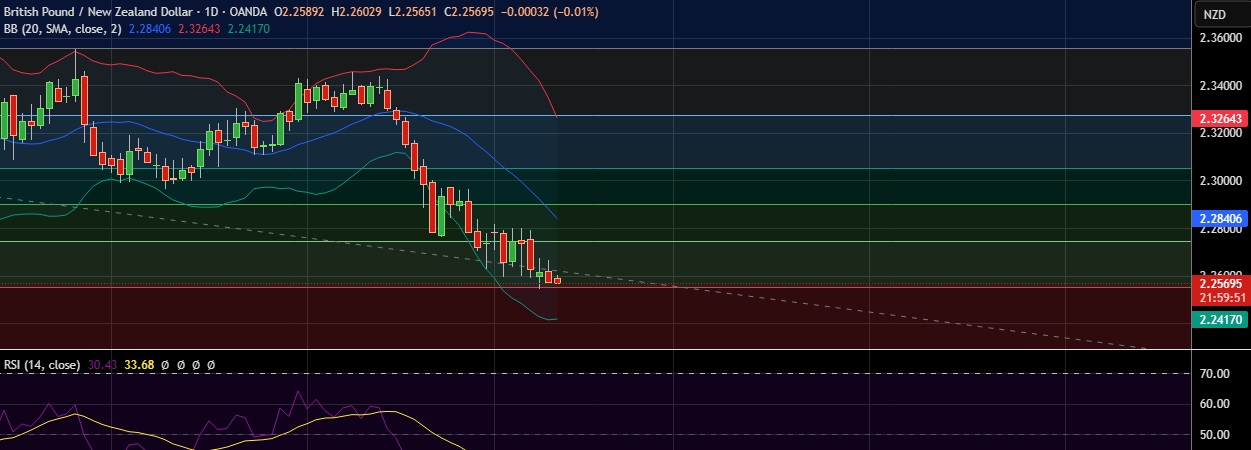This screenshot has width=1251, height=450.
Task: Click the RSI value 30.43
Action: tap(102, 366)
